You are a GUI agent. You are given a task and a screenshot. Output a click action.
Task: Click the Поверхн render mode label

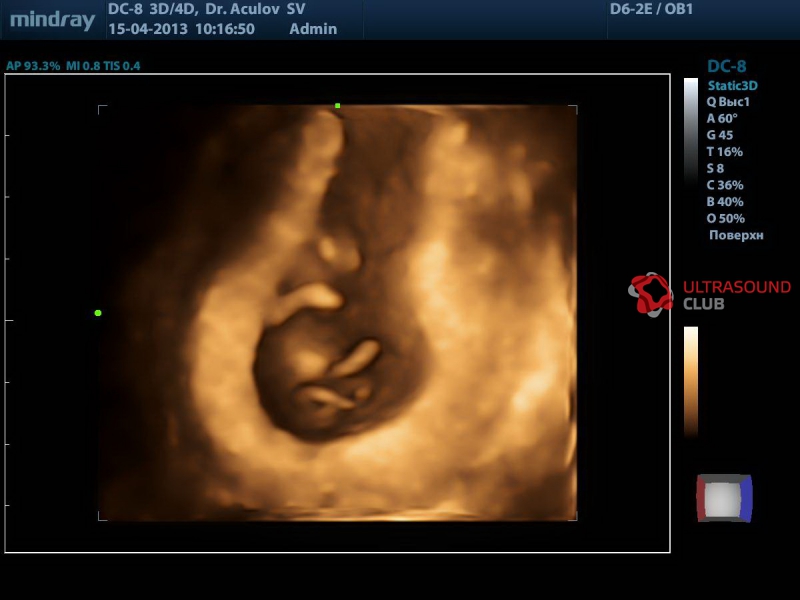(x=736, y=235)
